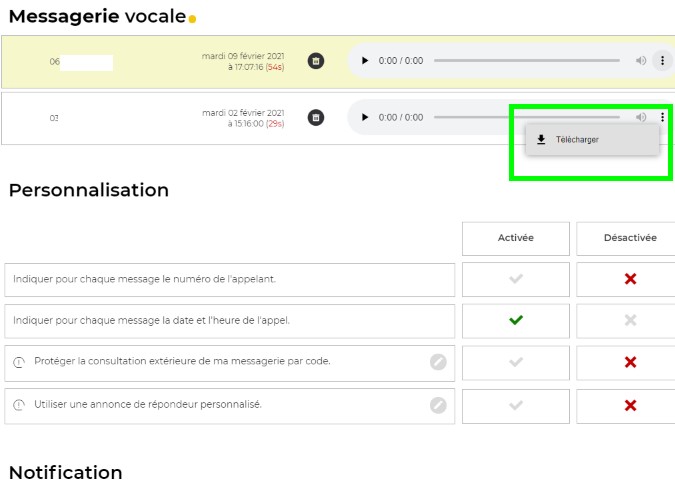Click time counter 0:00 / 0:00 of 02 février player
Screen dimensions: 675x489
coord(401,117)
